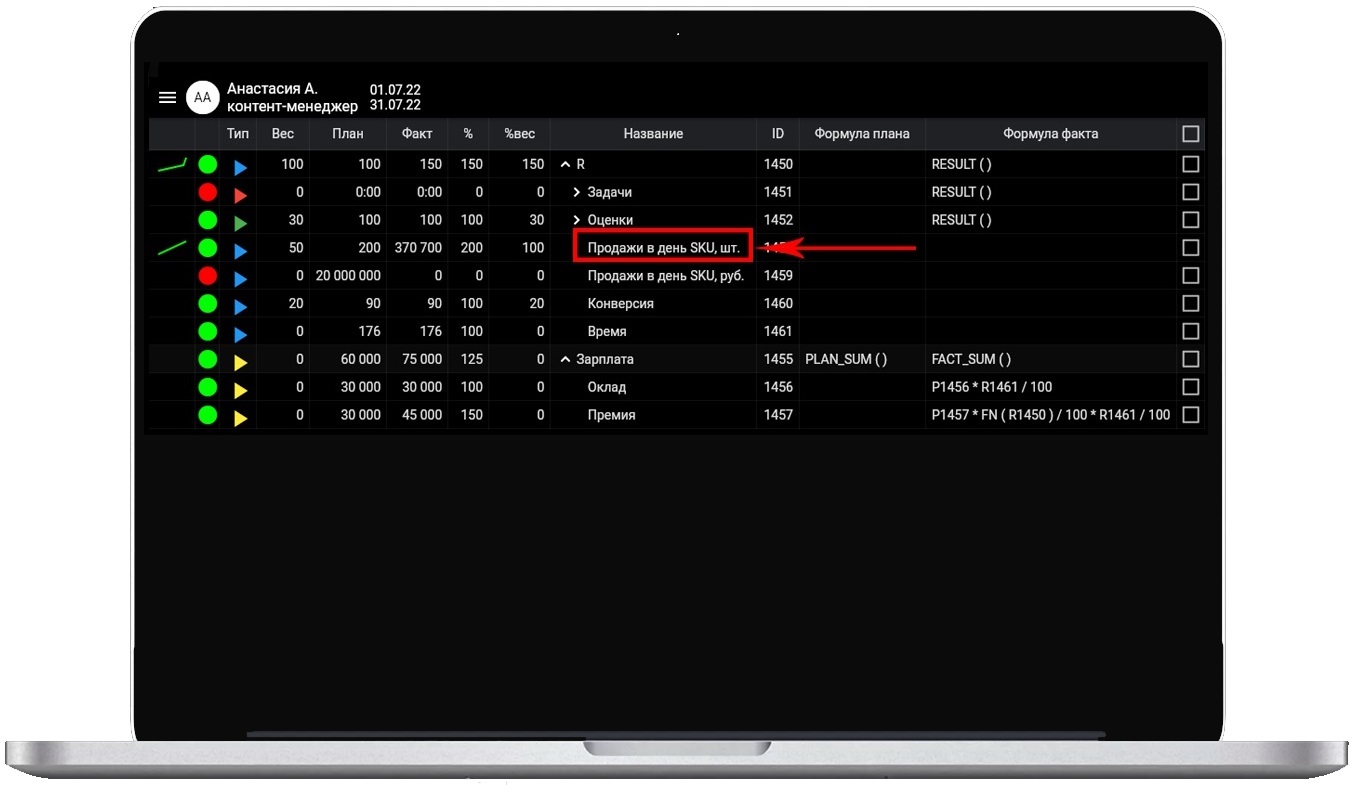1352x785 pixels.
Task: Click the yellow play icon in Зарплата row
Action: click(240, 360)
